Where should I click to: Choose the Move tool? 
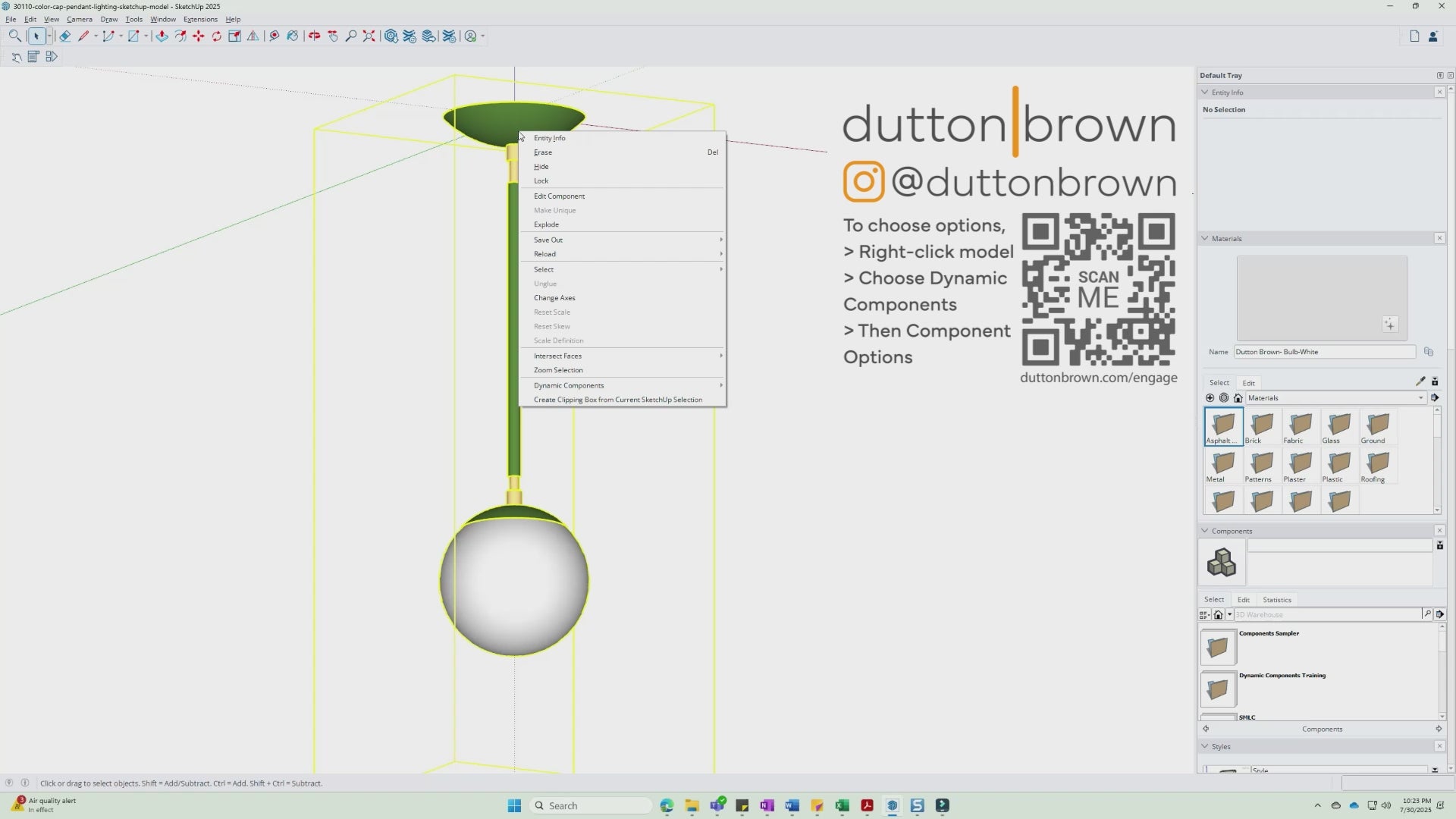(x=199, y=36)
